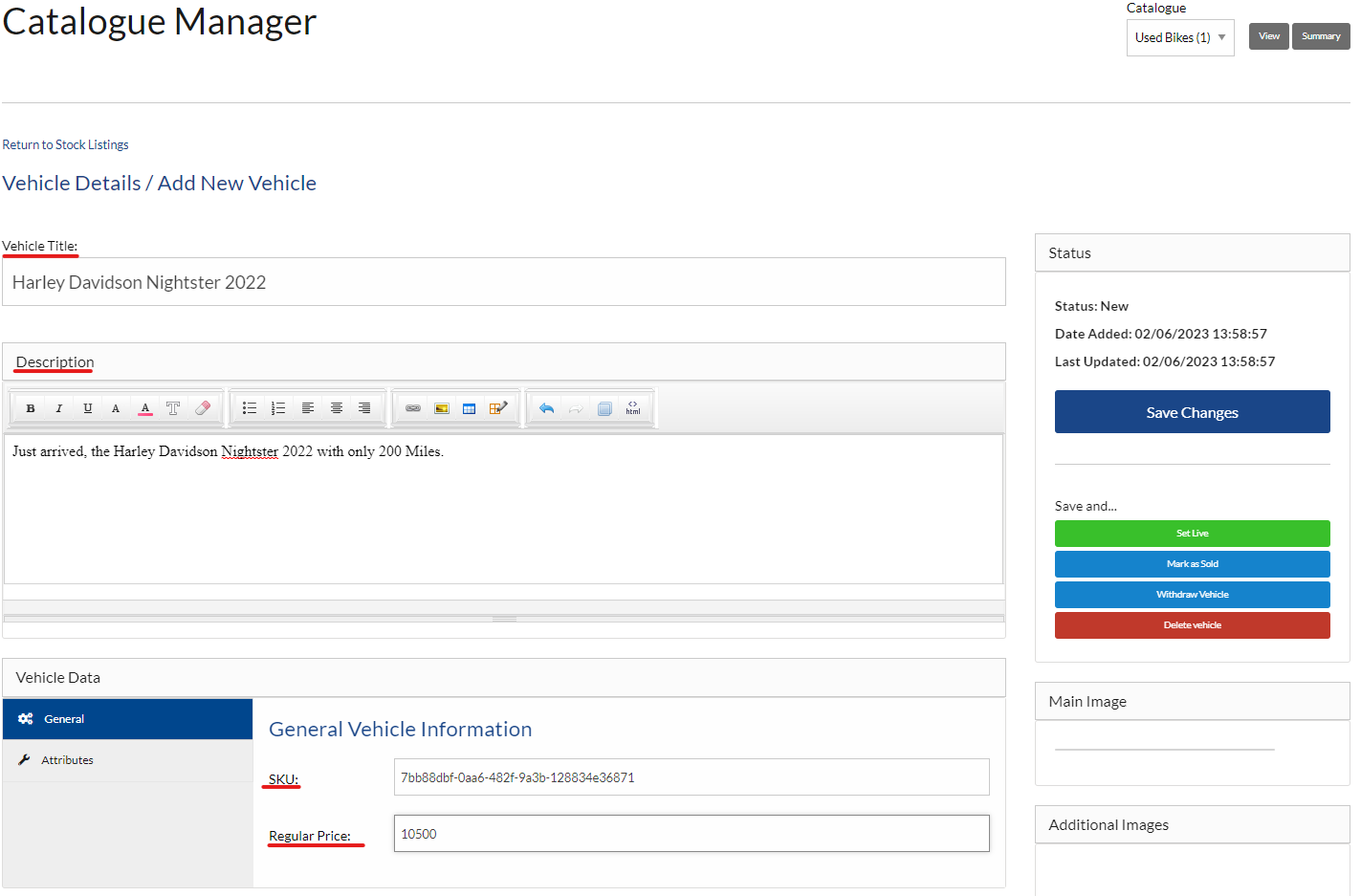The width and height of the screenshot is (1361, 896).
Task: Click the underline formatting icon
Action: pos(88,408)
